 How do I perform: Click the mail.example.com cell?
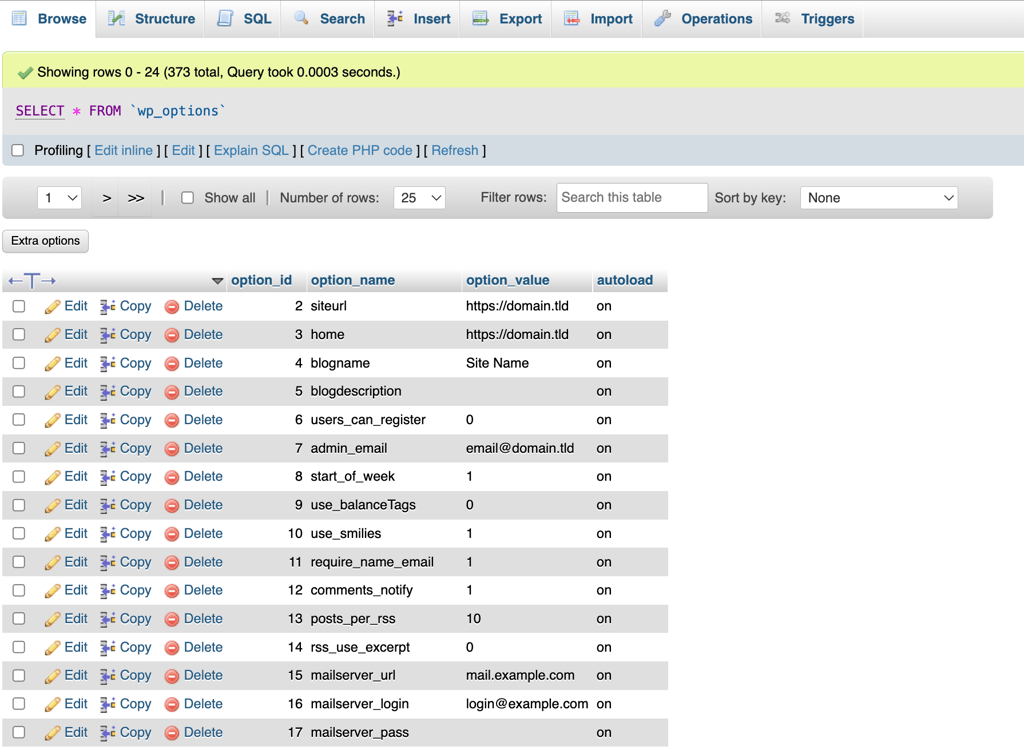(x=520, y=676)
